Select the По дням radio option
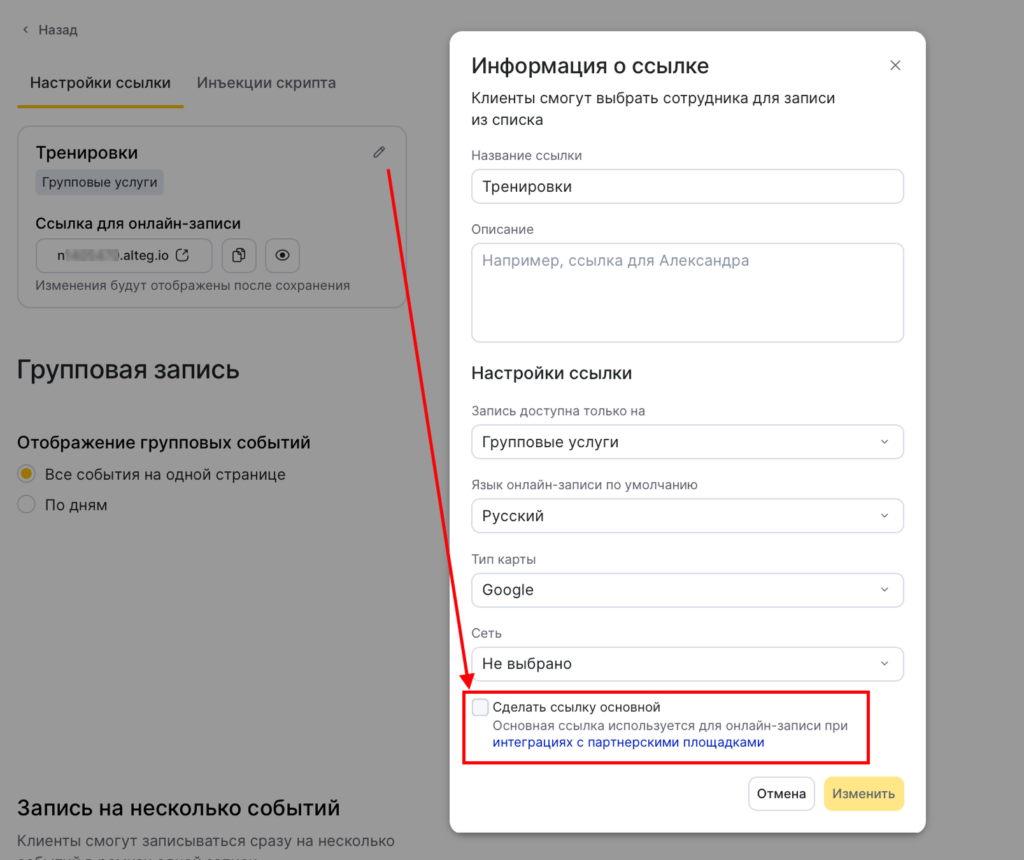Viewport: 1024px width, 860px height. (27, 505)
